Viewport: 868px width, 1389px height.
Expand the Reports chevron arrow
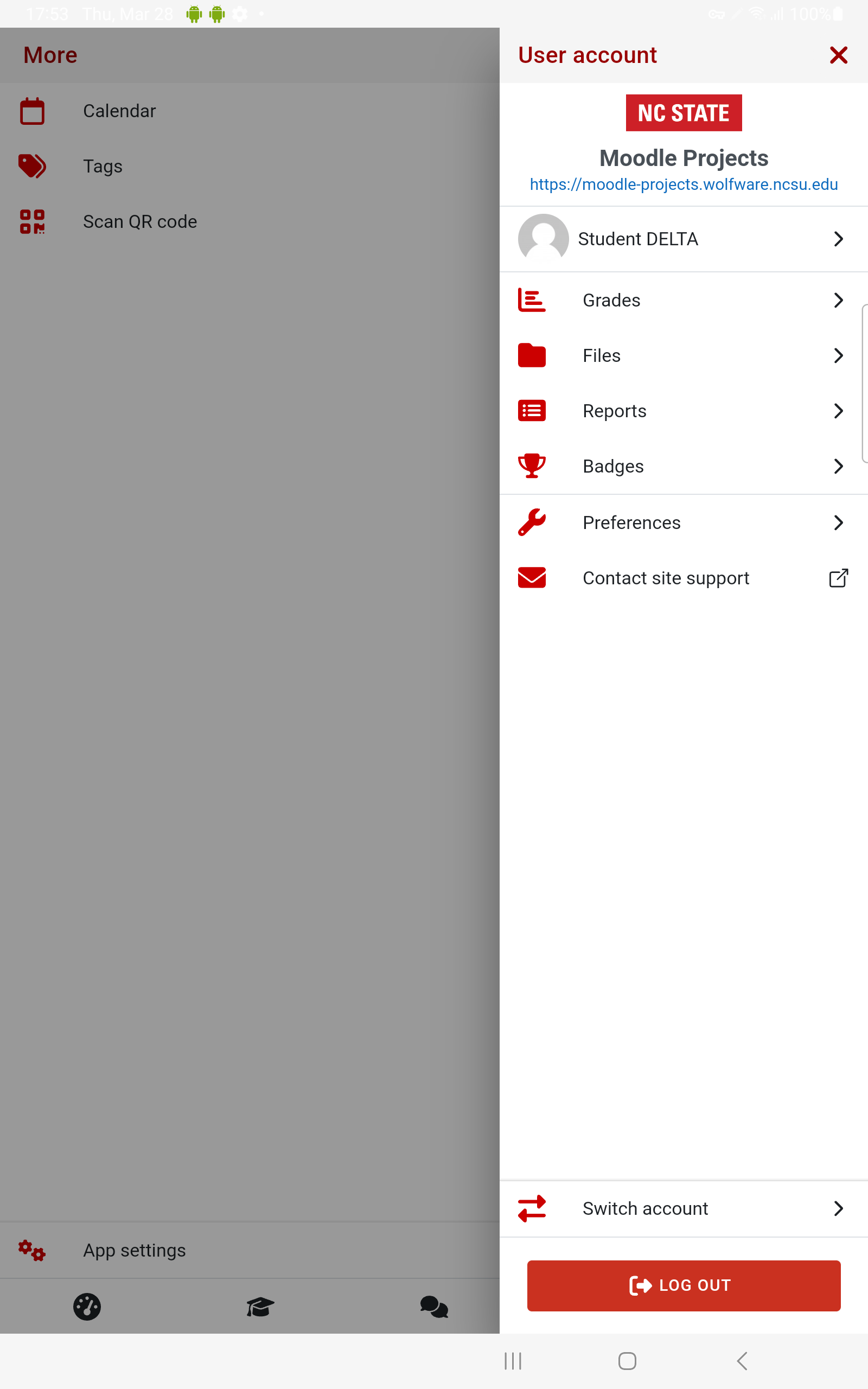pos(838,410)
